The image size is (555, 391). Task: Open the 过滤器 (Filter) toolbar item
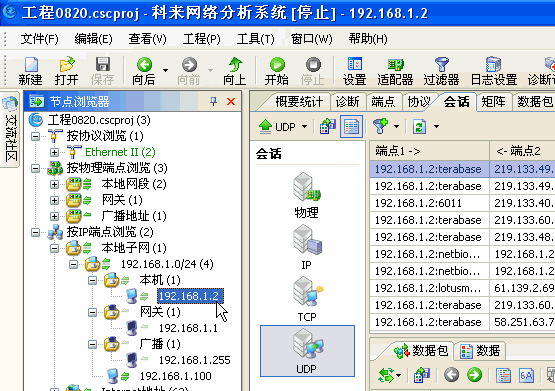pos(441,71)
